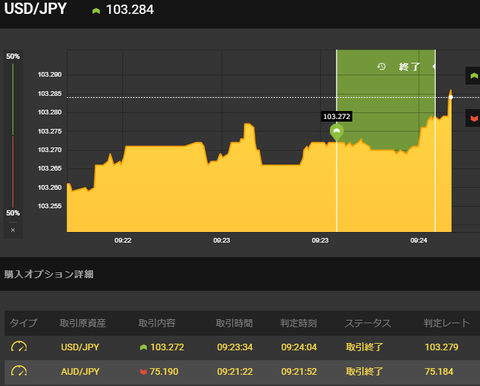Click the 09:24 time axis label
The height and width of the screenshot is (386, 480).
419,240
